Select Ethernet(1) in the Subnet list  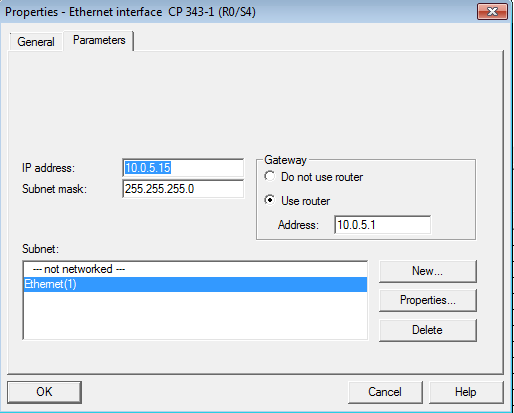195,284
